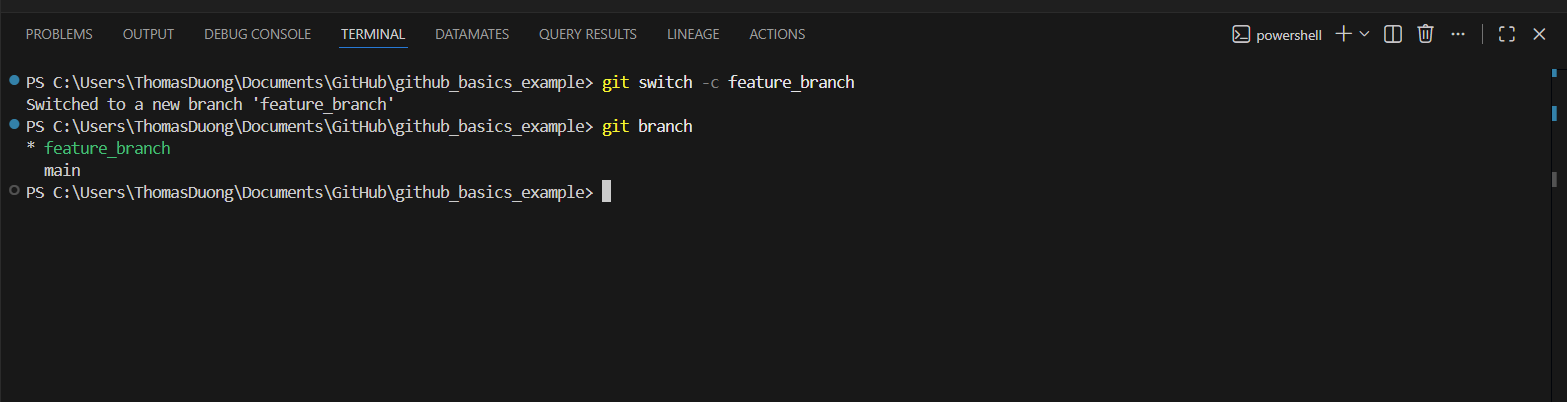
Task: Click the blue dot beside git branch command
Action: point(13,125)
